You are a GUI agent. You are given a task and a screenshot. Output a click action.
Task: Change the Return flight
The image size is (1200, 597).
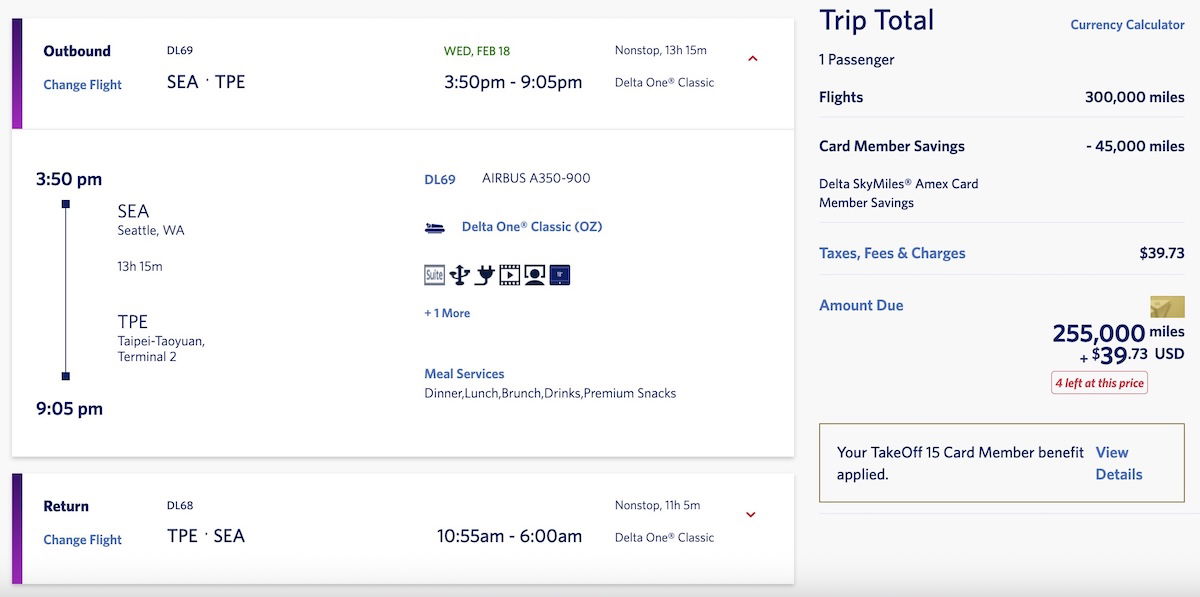click(82, 540)
